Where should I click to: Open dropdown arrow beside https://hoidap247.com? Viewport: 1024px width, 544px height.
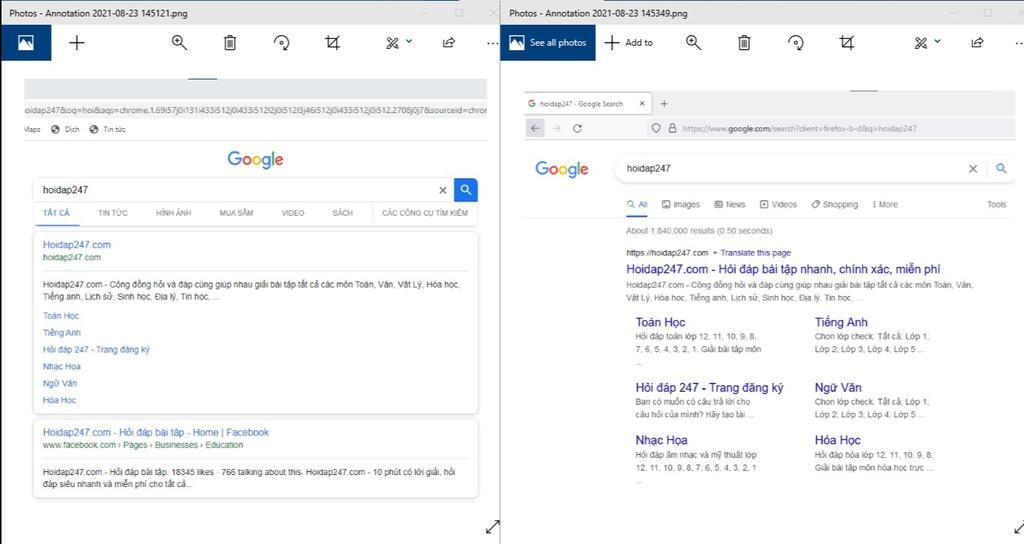pyautogui.click(x=714, y=253)
